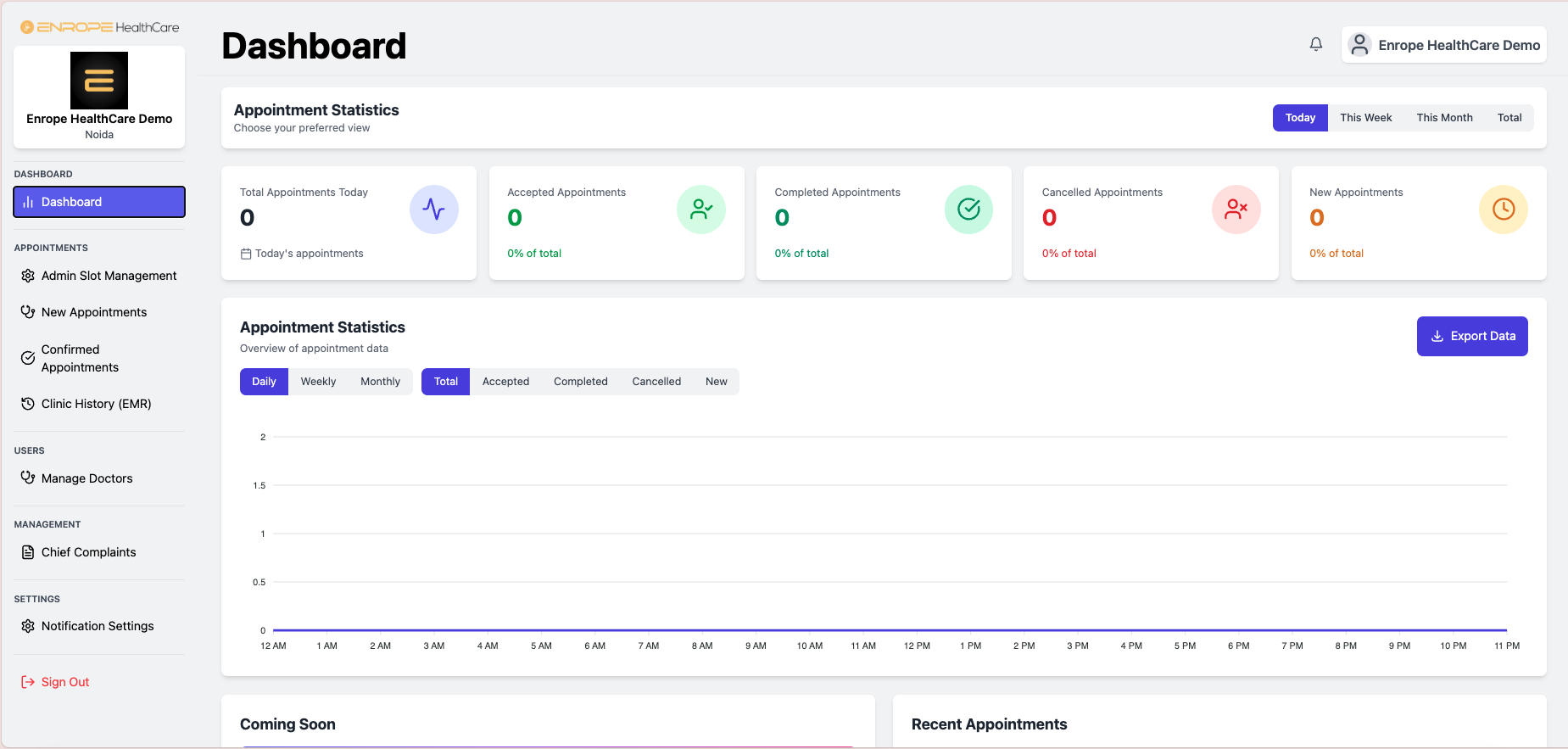Click the Completed Appointments card
The height and width of the screenshot is (749, 1568).
[x=884, y=223]
